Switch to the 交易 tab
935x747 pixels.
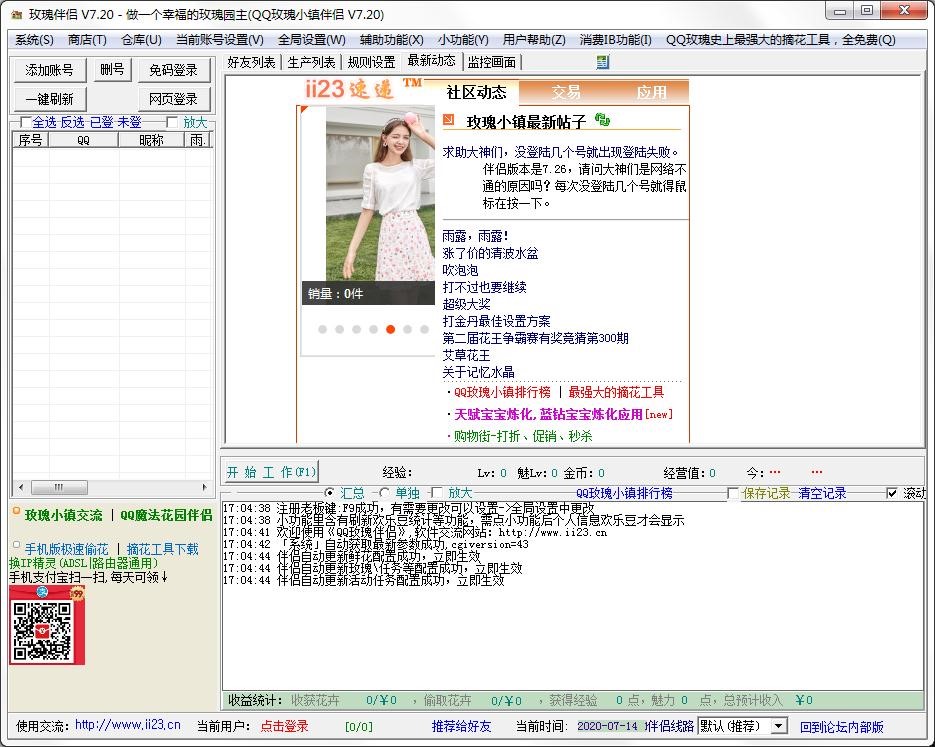(567, 90)
